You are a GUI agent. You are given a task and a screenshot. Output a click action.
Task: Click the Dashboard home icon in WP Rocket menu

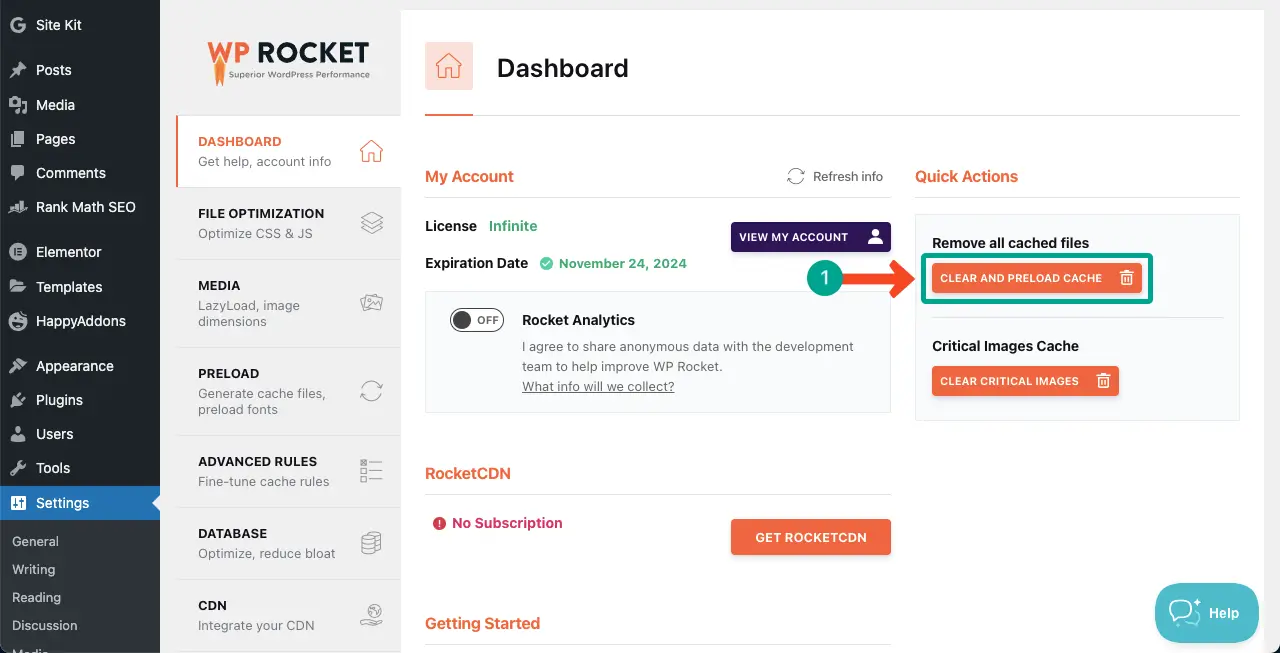[371, 151]
